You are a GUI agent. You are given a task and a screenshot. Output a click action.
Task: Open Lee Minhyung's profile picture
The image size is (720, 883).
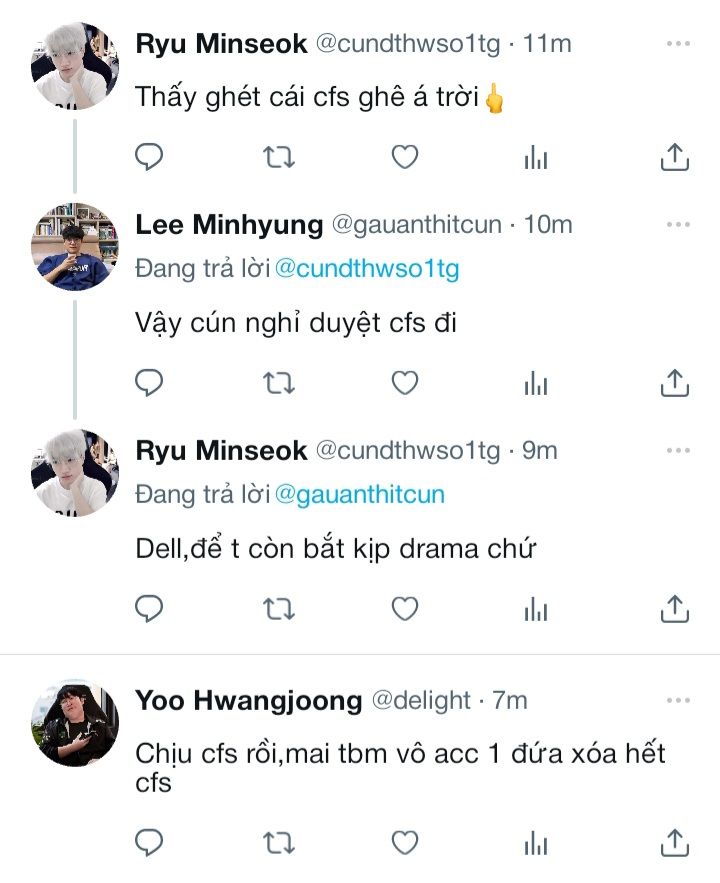(75, 246)
